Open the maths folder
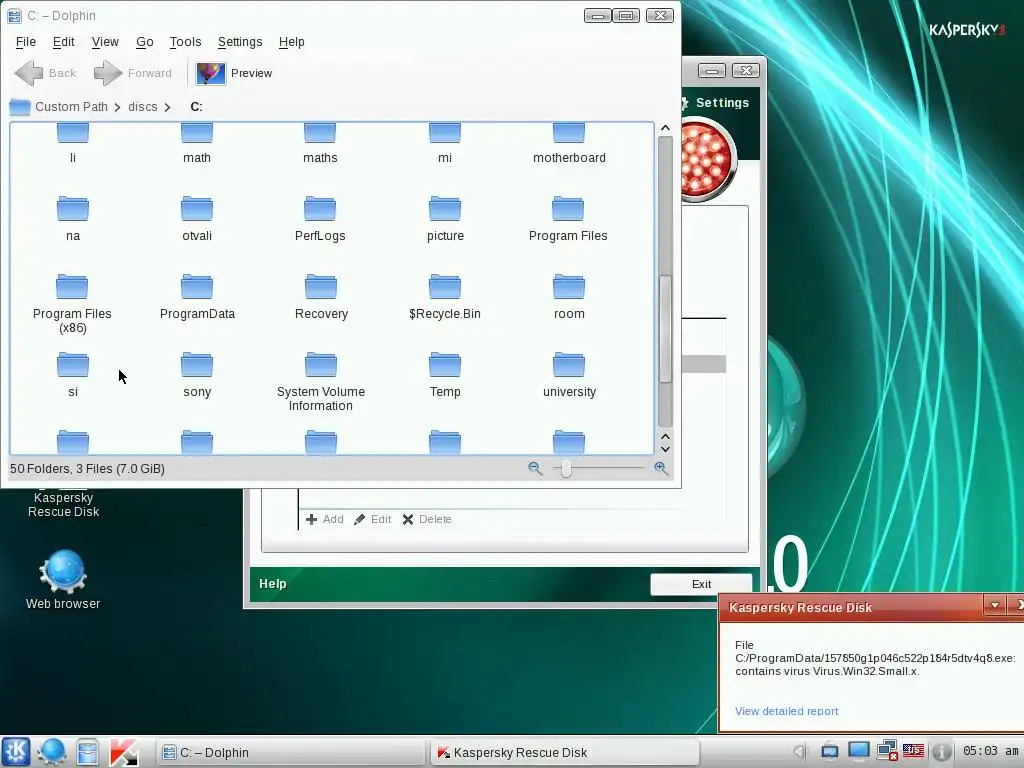 click(320, 144)
